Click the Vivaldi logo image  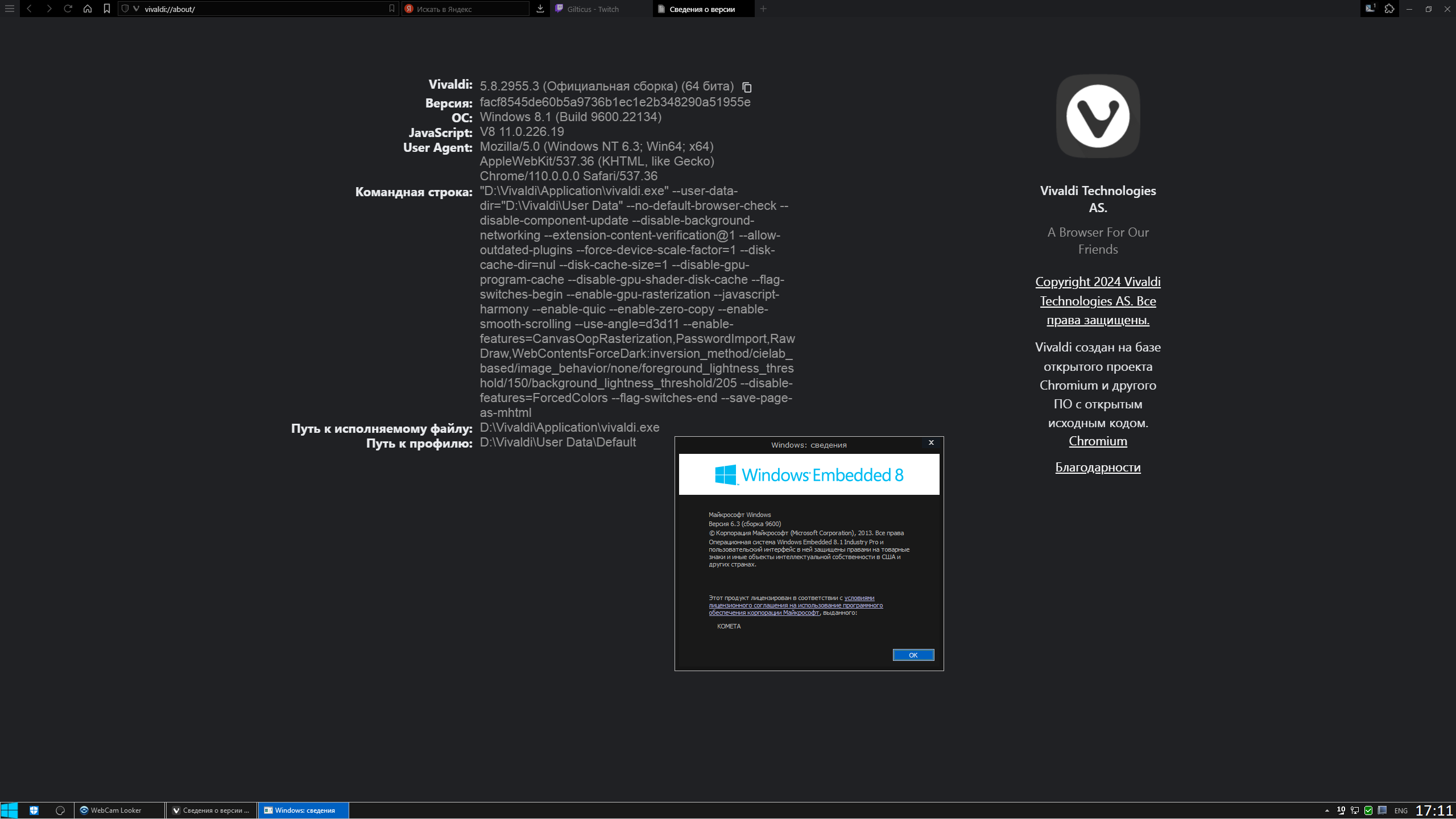[x=1098, y=116]
